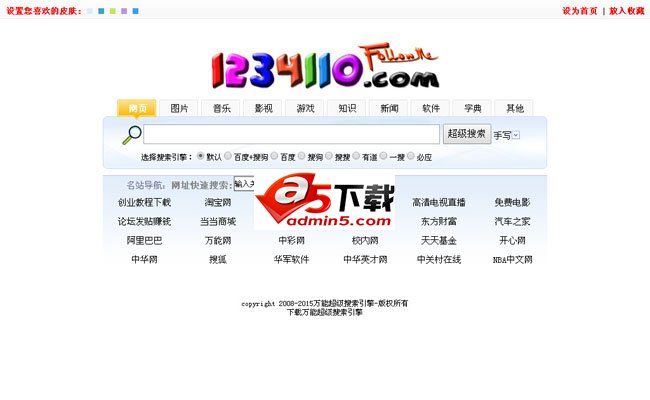650x400 pixels.
Task: Click 设为首页 link
Action: pos(580,11)
